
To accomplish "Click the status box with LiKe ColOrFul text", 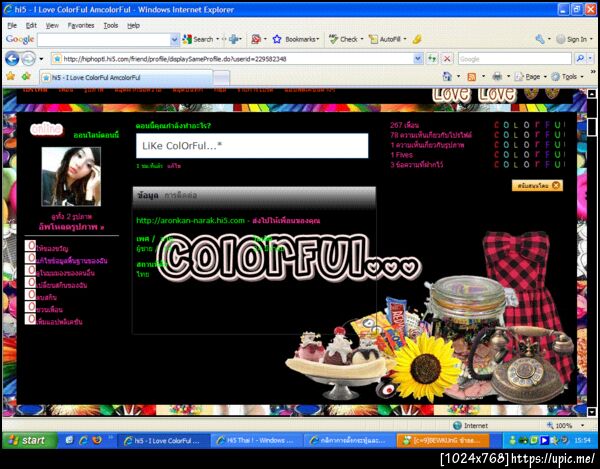I will 252,146.
